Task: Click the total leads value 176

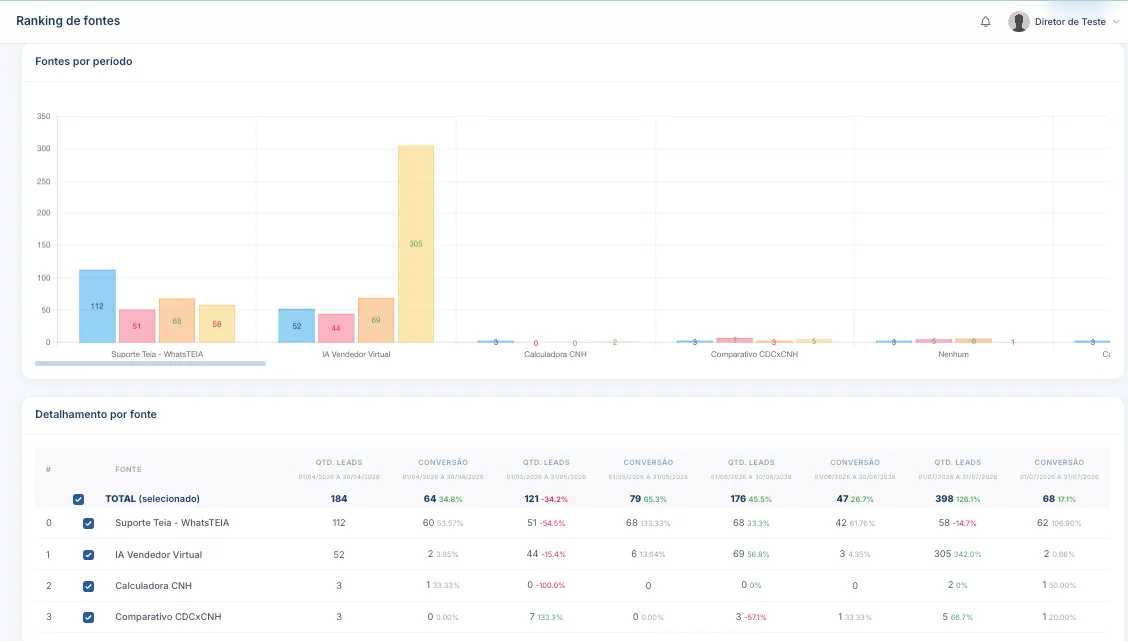Action: [x=738, y=499]
